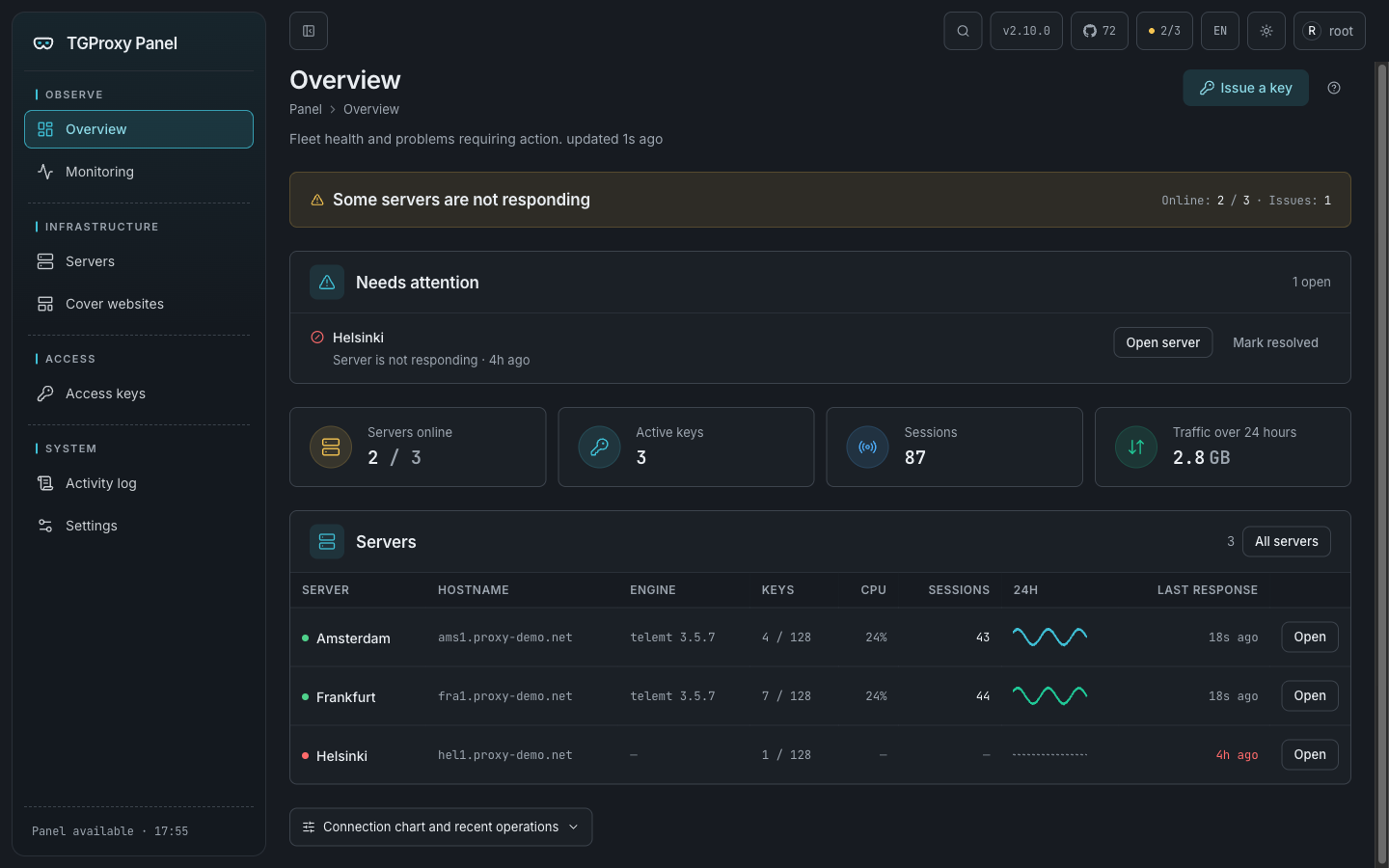Click the Sessions count 87

click(914, 457)
